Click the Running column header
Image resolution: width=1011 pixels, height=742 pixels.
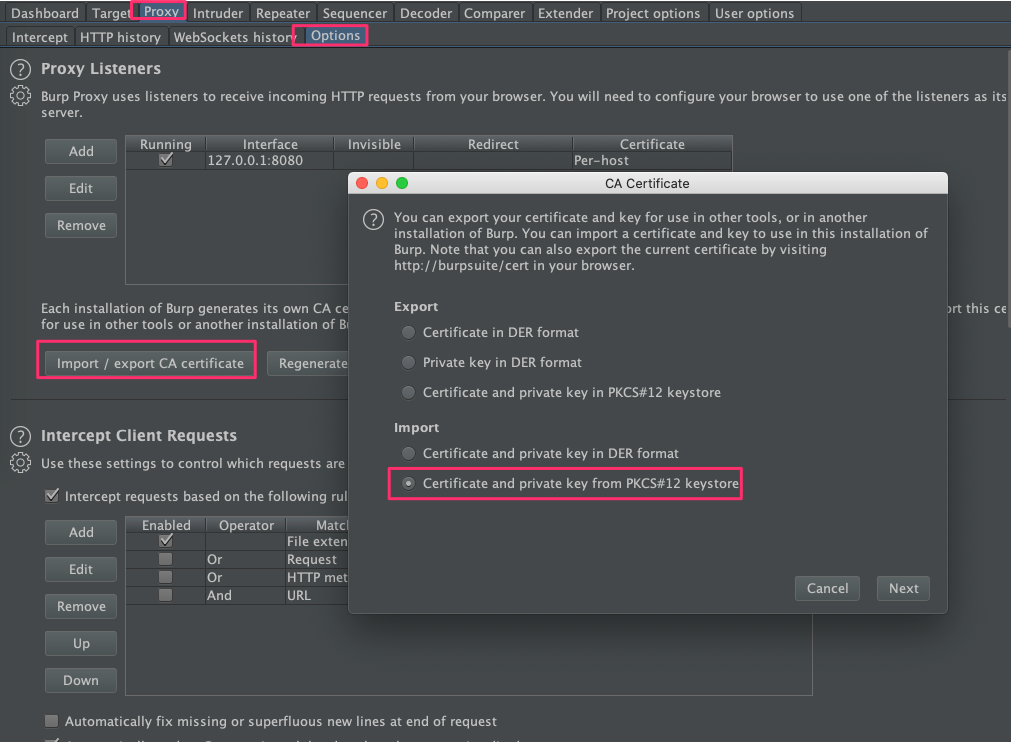[x=166, y=144]
